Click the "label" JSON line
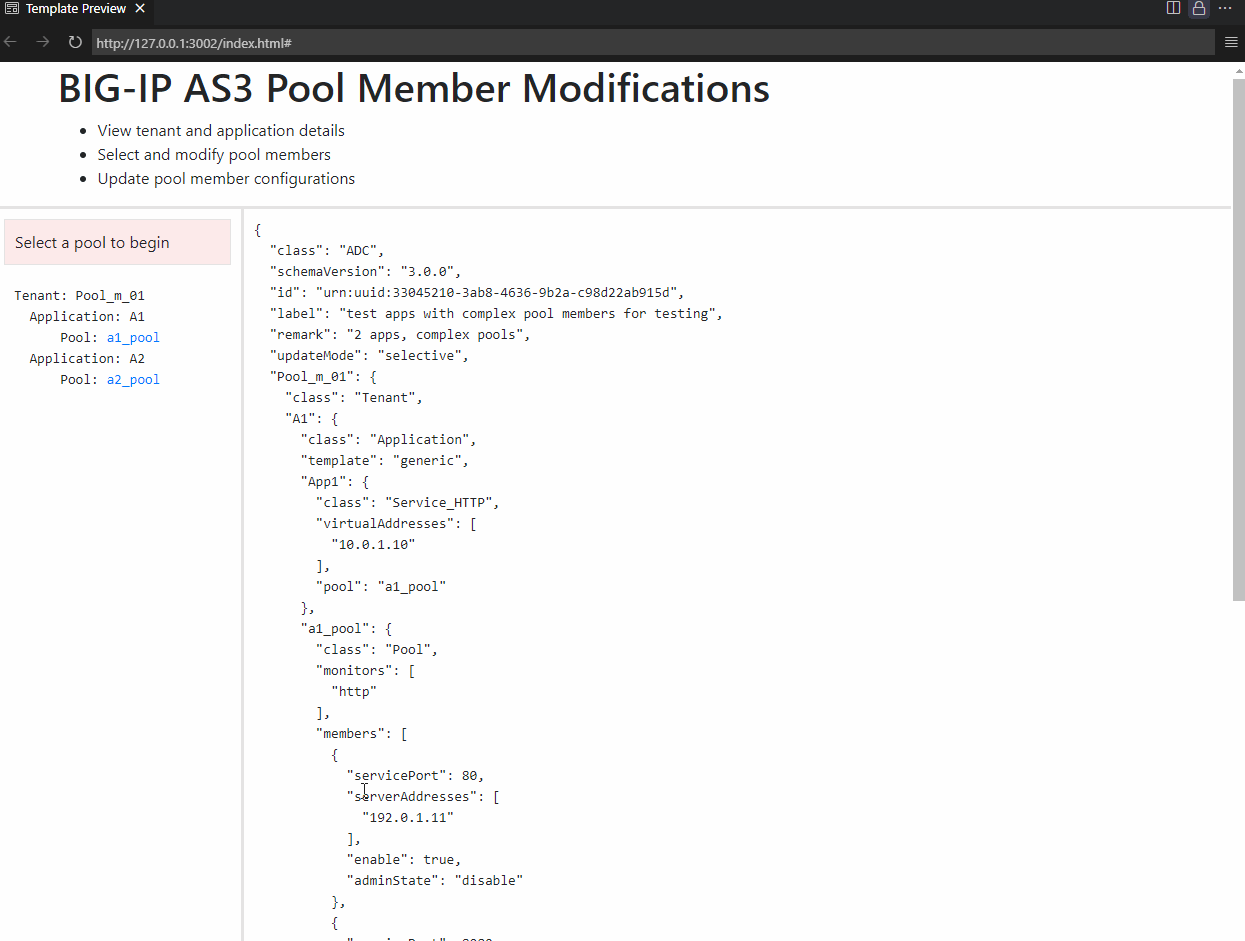The height and width of the screenshot is (941, 1245). click(x=496, y=314)
